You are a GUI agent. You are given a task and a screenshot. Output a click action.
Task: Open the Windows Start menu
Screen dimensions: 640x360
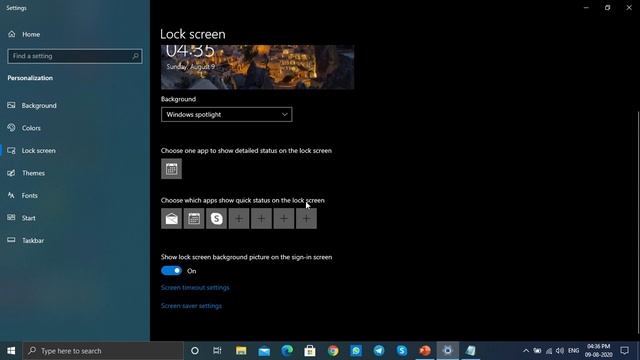[x=11, y=351]
